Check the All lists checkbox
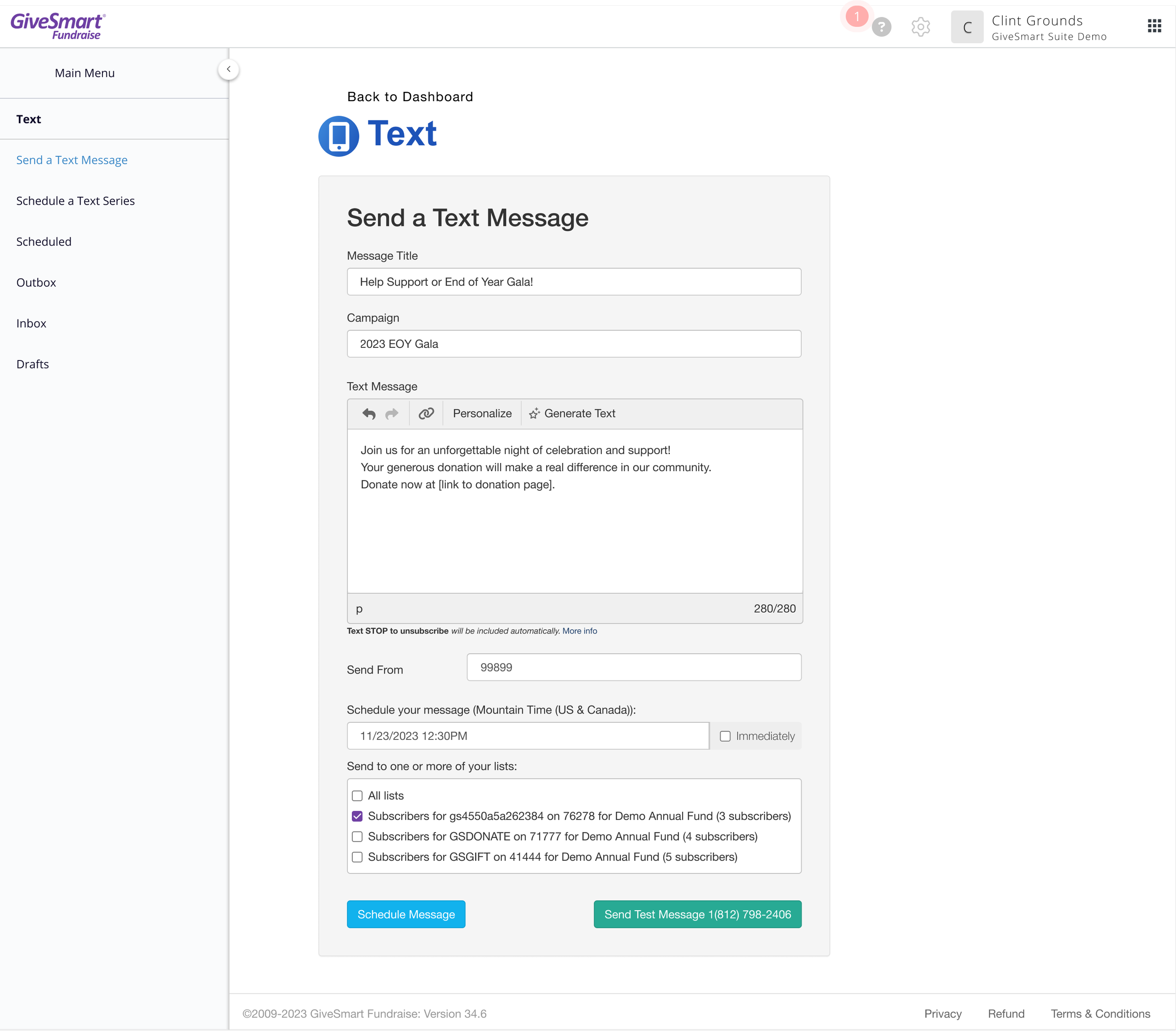 point(358,796)
